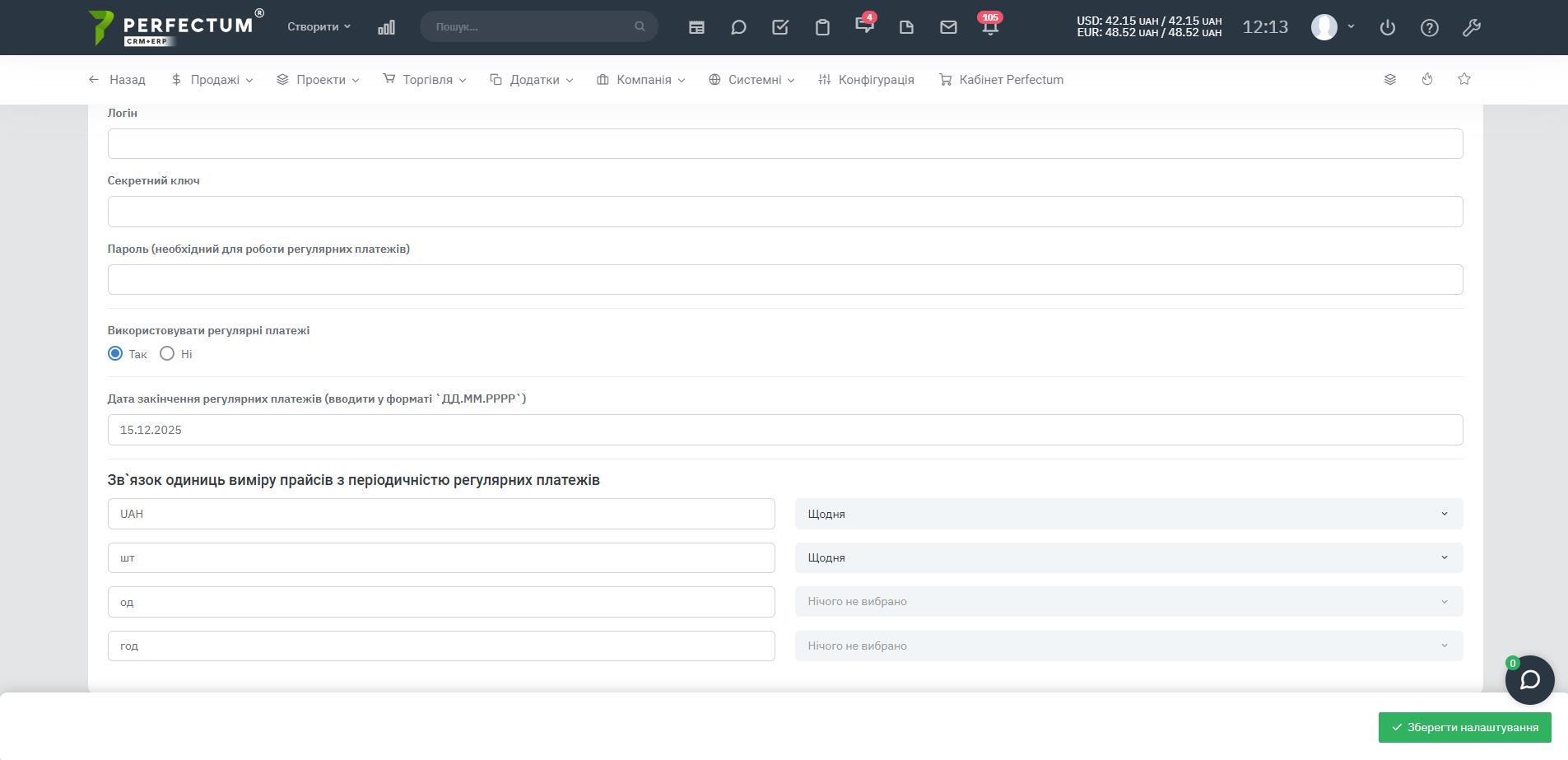Expand the periodicity dropdown for UAH
The width and height of the screenshot is (1568, 760).
click(x=1128, y=514)
